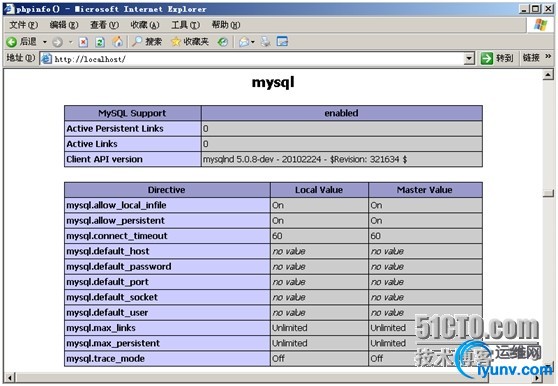Viewport: 558px width, 386px height.
Task: Click mysql.default_password directive
Action: point(119,266)
